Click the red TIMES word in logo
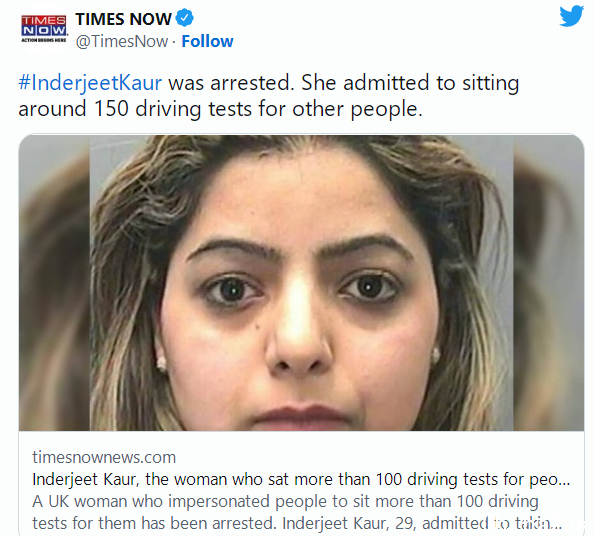Viewport: 594px width, 536px height. coord(44,20)
